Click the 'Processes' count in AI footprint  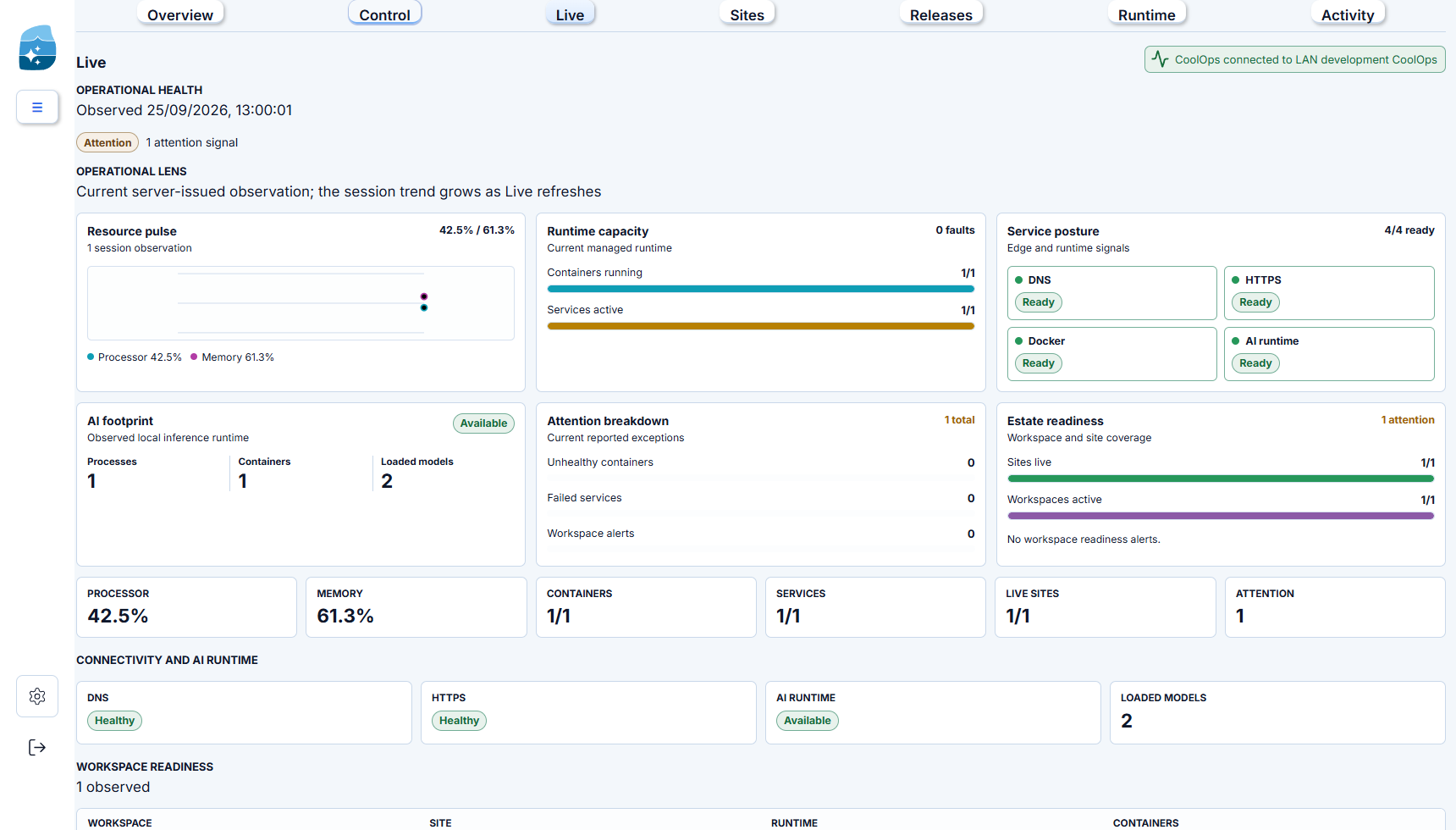click(x=91, y=481)
